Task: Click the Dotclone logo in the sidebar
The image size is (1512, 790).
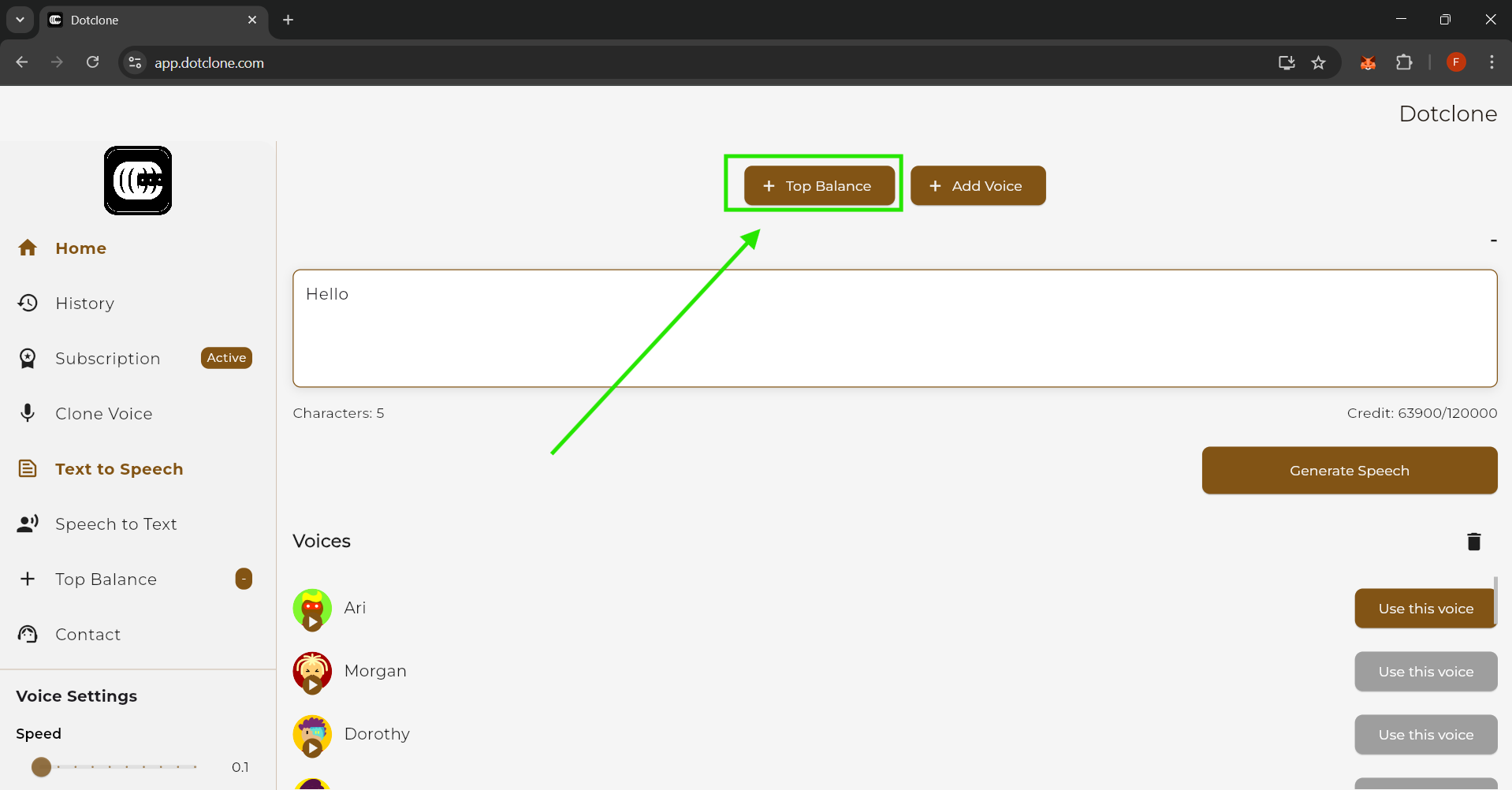Action: click(x=138, y=181)
